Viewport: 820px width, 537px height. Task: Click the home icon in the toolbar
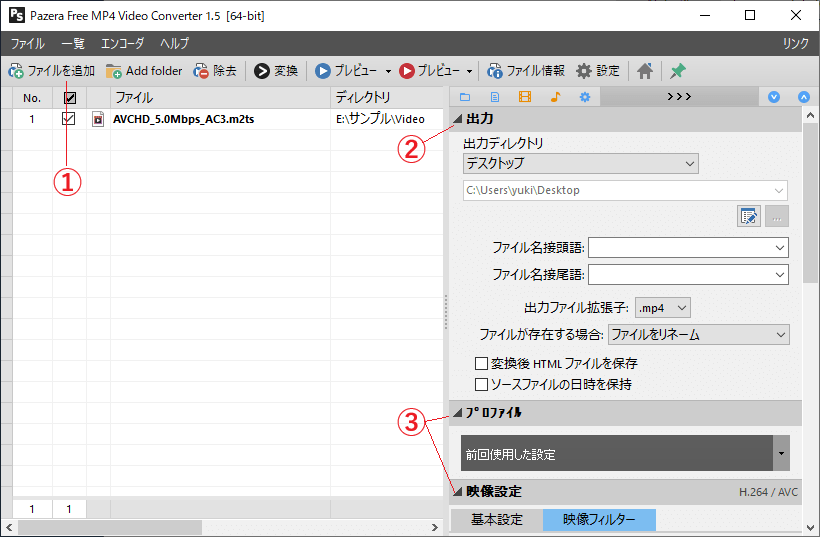[x=645, y=71]
